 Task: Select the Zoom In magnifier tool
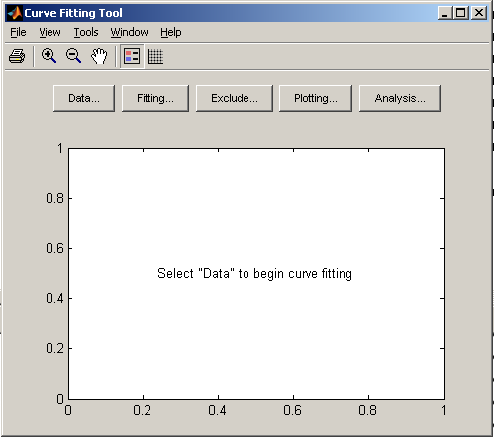49,56
